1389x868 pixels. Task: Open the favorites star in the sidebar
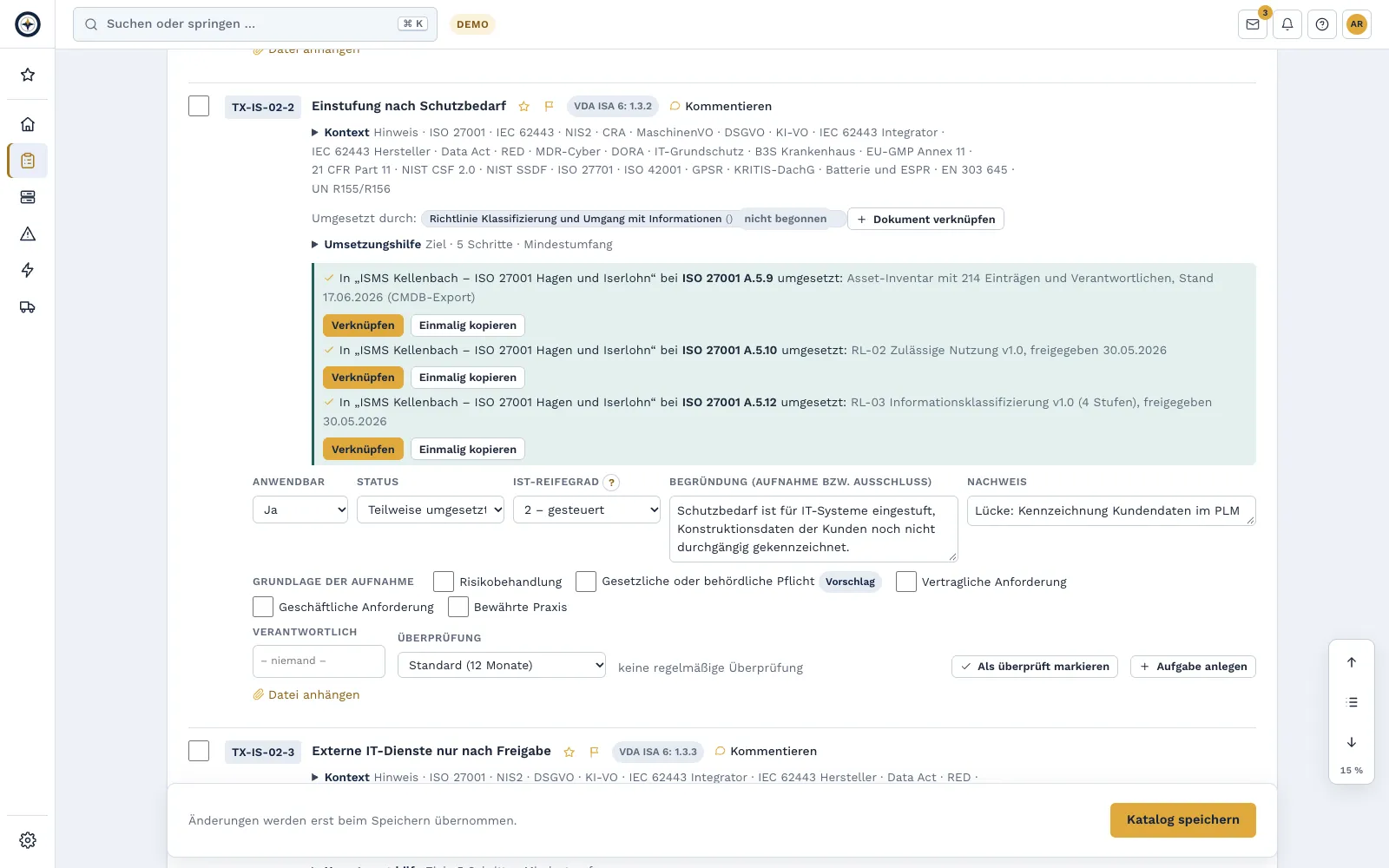[28, 75]
